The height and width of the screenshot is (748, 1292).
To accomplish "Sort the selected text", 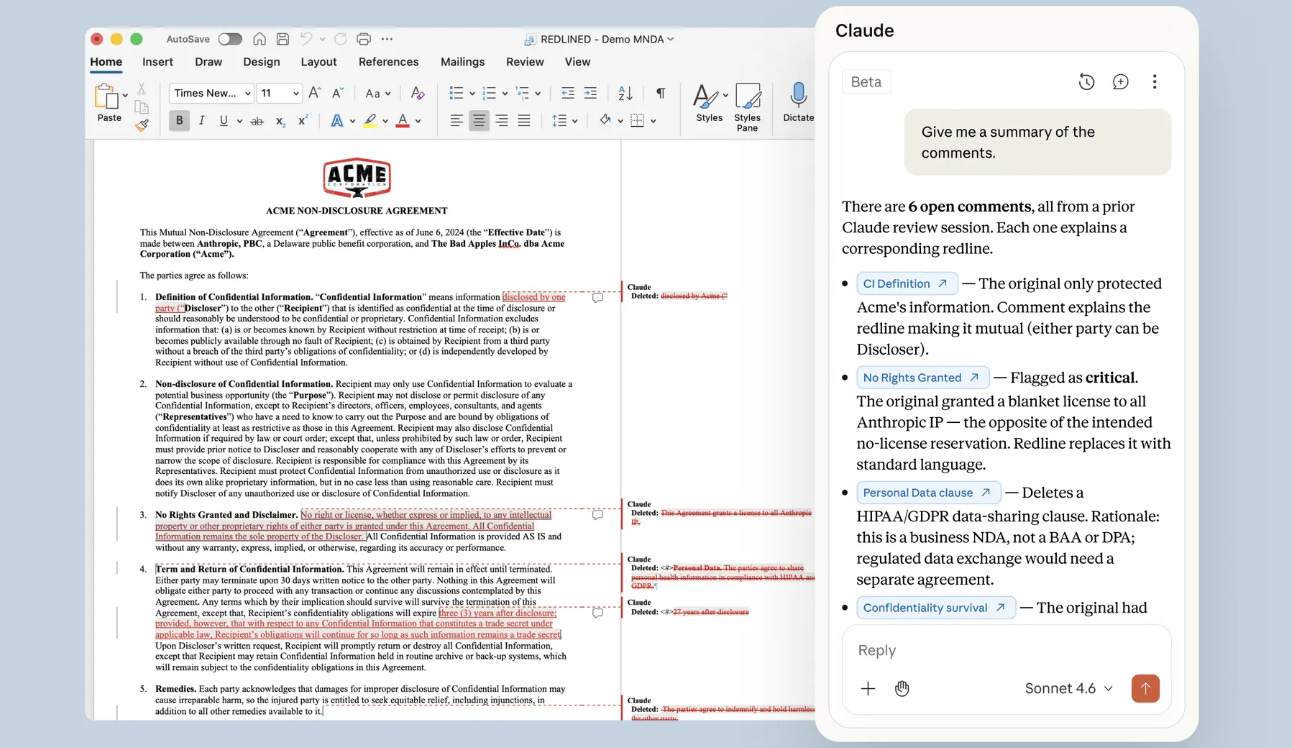I will (625, 93).
